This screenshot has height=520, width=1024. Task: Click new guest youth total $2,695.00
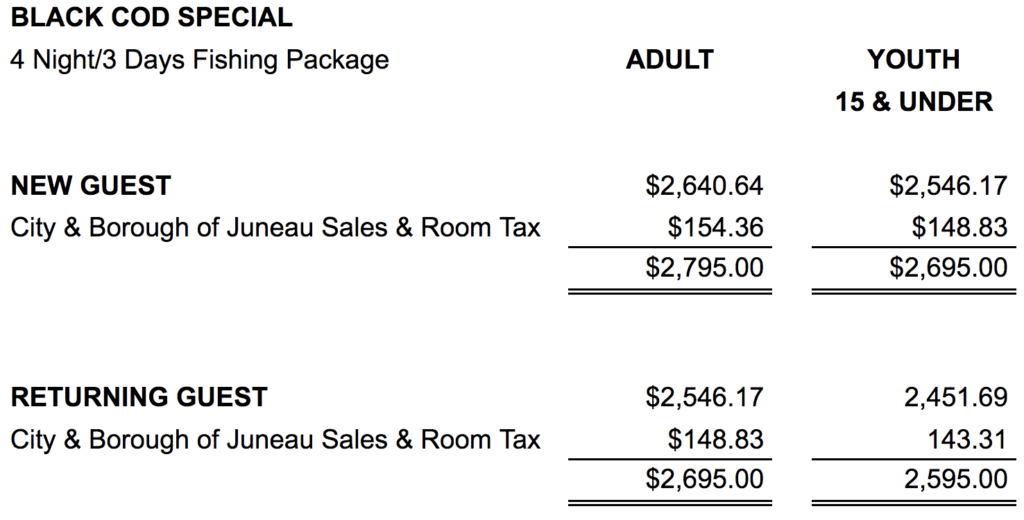(948, 268)
